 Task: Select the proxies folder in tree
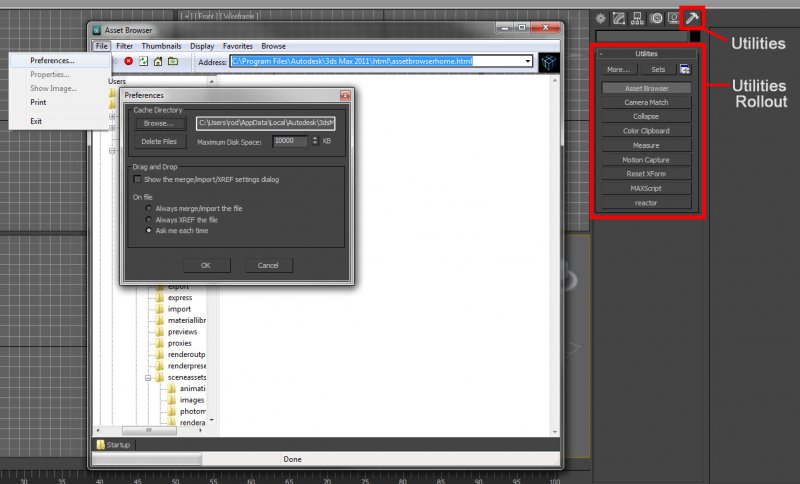click(180, 343)
